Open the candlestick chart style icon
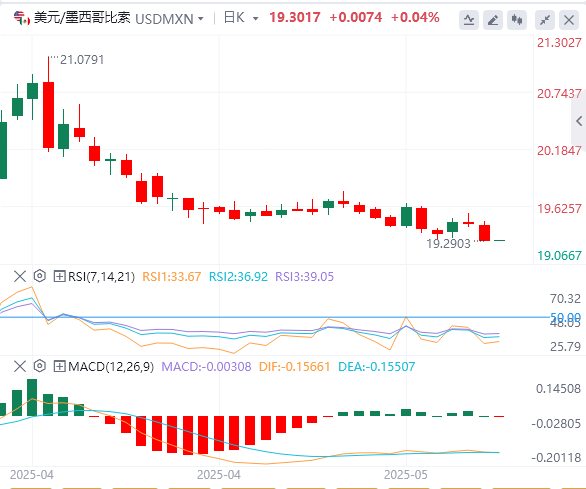Screen dimensions: 586x489 coord(517,19)
